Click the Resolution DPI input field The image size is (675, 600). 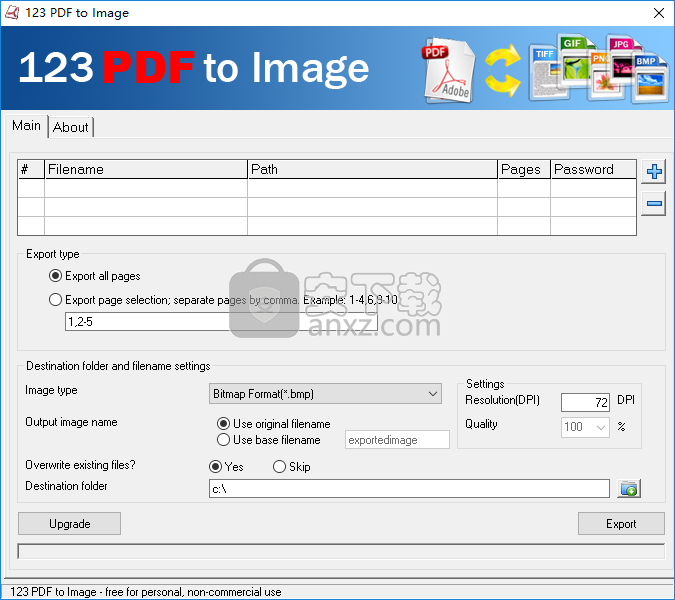(585, 402)
